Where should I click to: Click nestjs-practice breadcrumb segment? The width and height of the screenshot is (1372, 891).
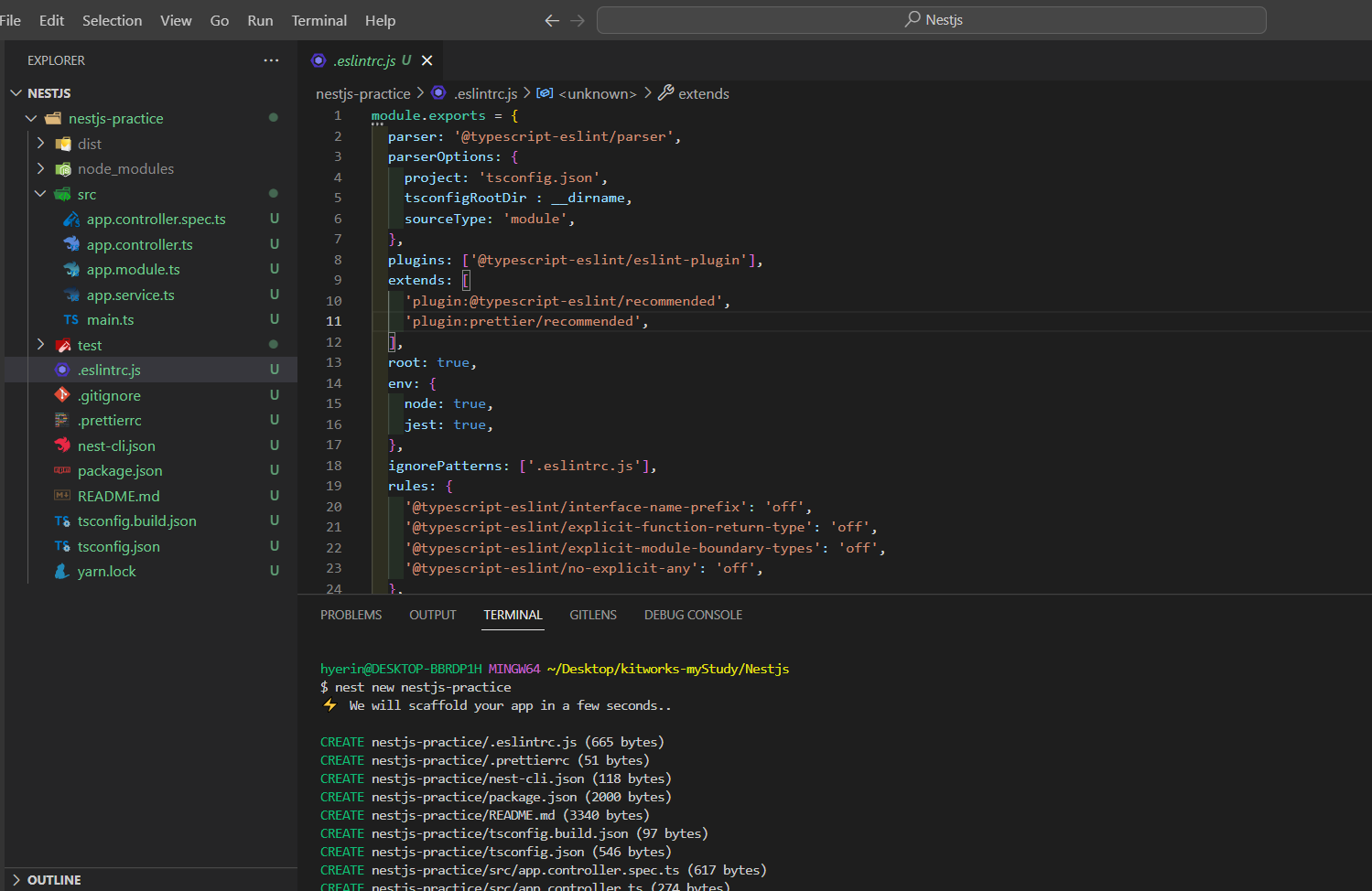click(362, 93)
